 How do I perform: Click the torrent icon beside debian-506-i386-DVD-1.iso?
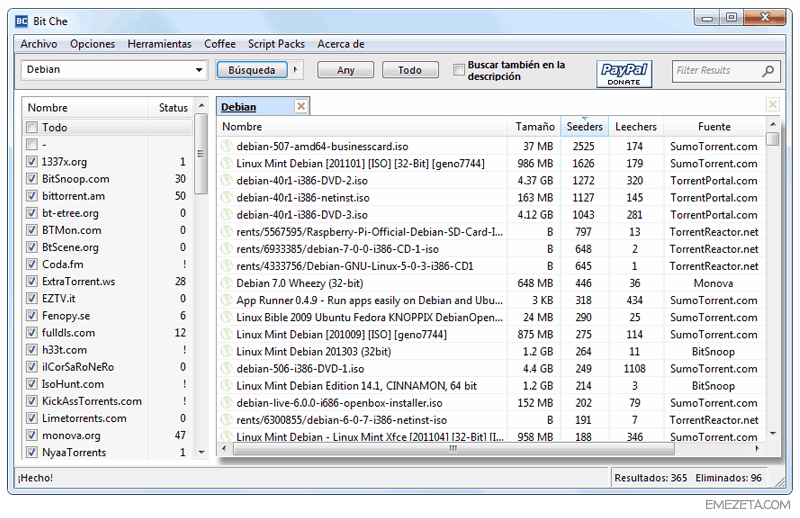[x=227, y=369]
